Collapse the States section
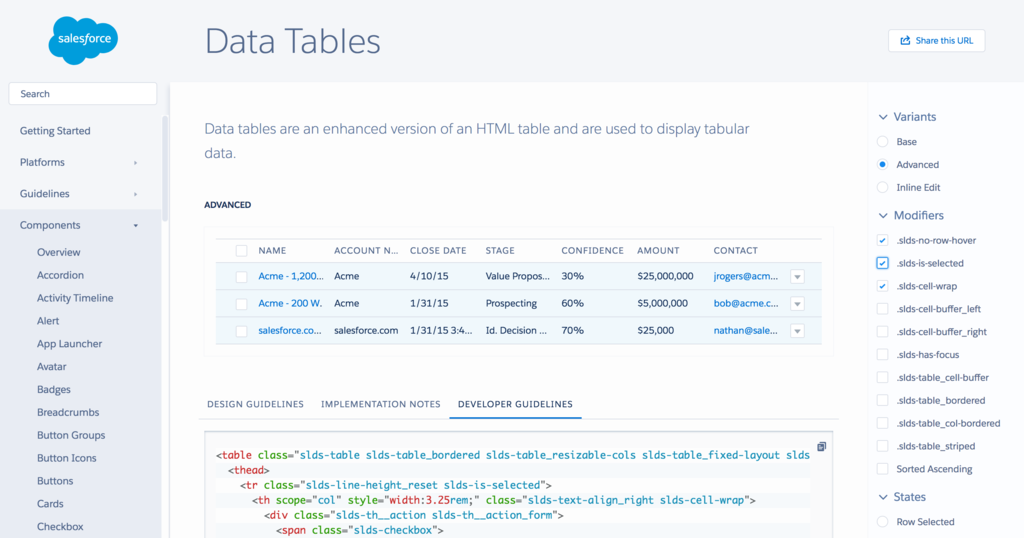This screenshot has height=538, width=1024. coord(902,497)
